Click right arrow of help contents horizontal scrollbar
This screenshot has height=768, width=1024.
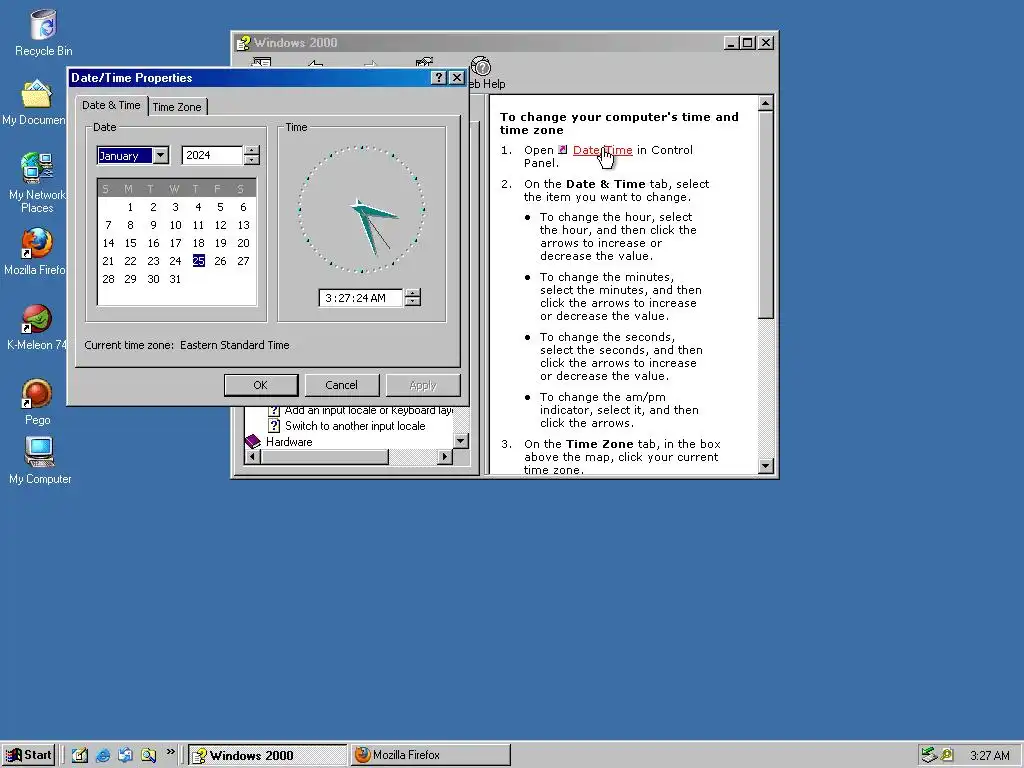point(445,457)
